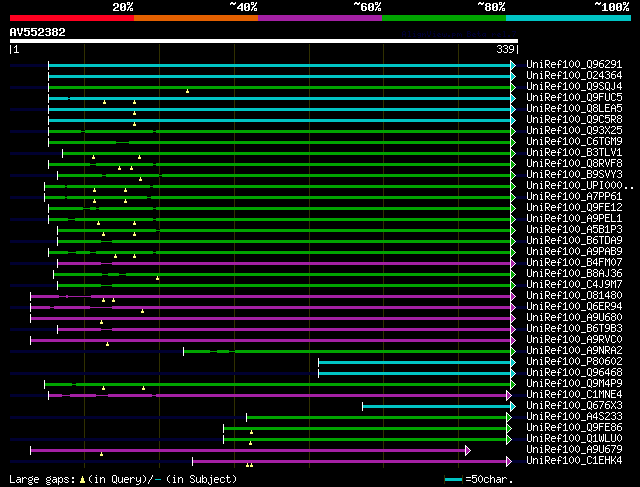Open the UniRef100_A9U679 label
The image size is (640, 487).
(x=574, y=450)
